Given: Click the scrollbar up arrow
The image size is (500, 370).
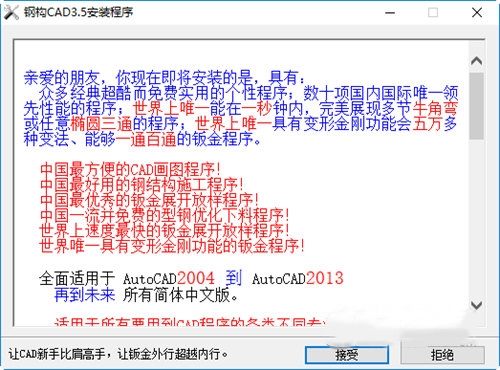Looking at the screenshot, I should pos(477,61).
